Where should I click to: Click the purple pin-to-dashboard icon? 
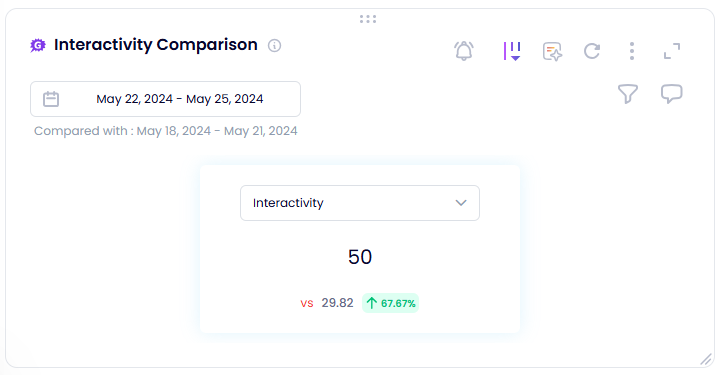tap(512, 51)
